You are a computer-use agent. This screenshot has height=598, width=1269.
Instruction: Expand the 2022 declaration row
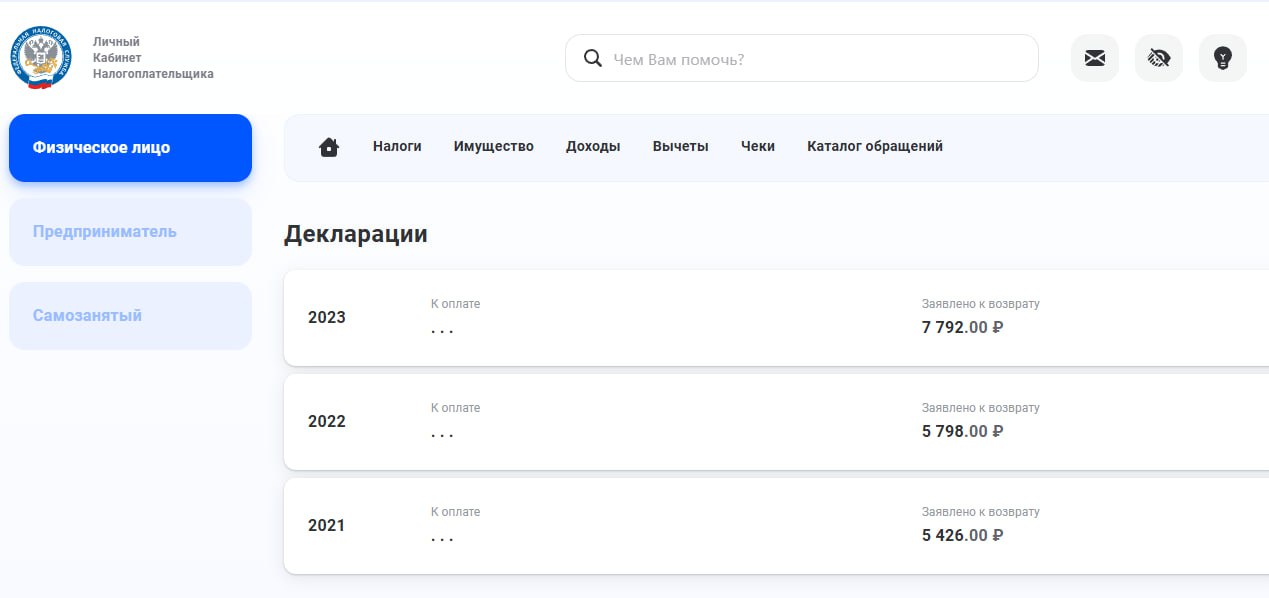[700, 421]
